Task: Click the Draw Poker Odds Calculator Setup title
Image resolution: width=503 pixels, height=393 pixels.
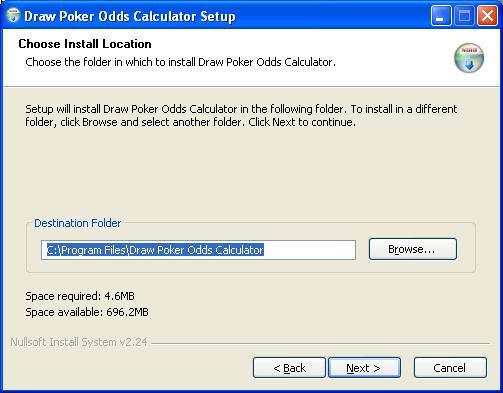Action: click(x=130, y=16)
